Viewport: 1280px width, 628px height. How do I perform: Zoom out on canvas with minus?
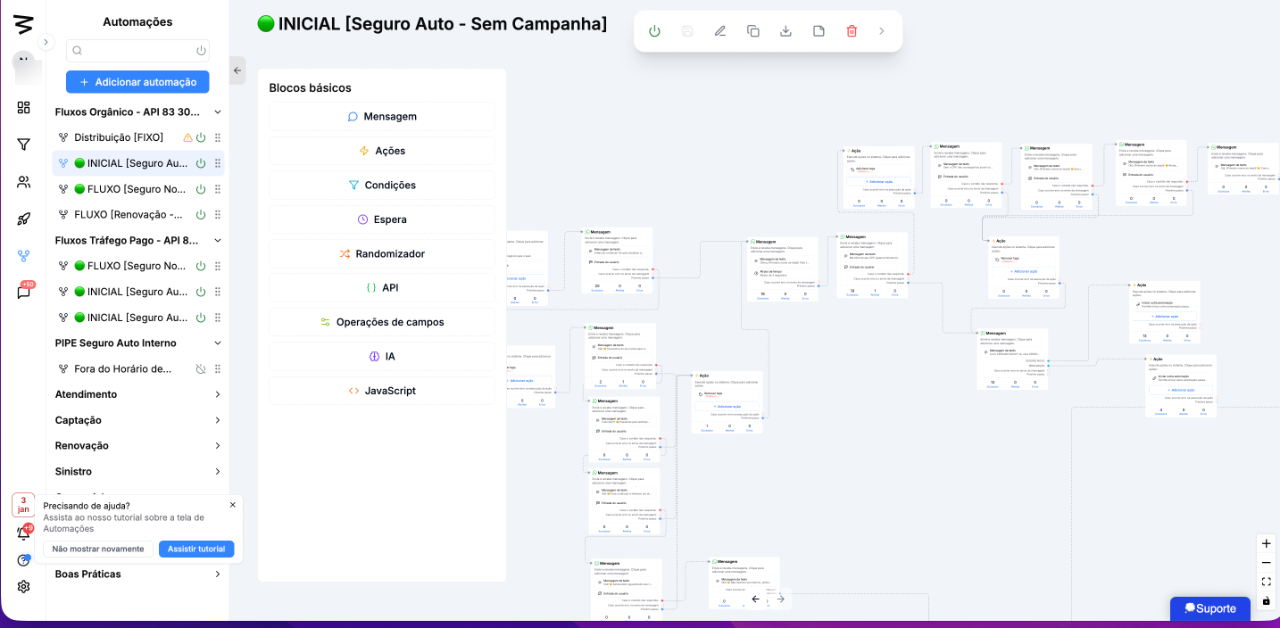coord(1266,563)
